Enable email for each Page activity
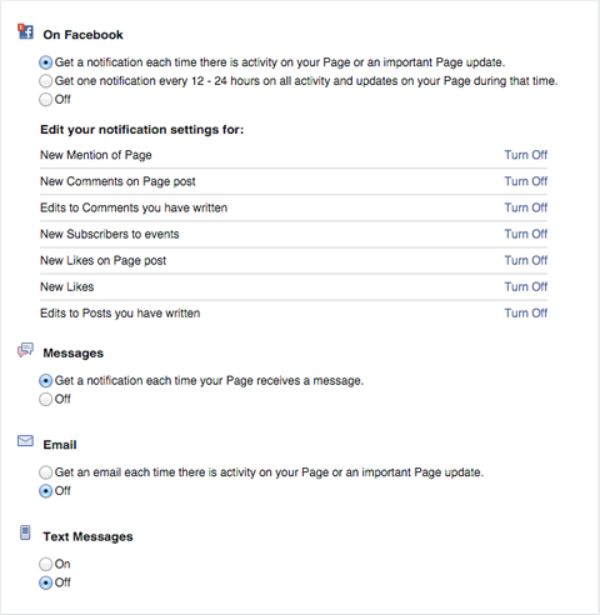600x615 pixels. tap(46, 472)
